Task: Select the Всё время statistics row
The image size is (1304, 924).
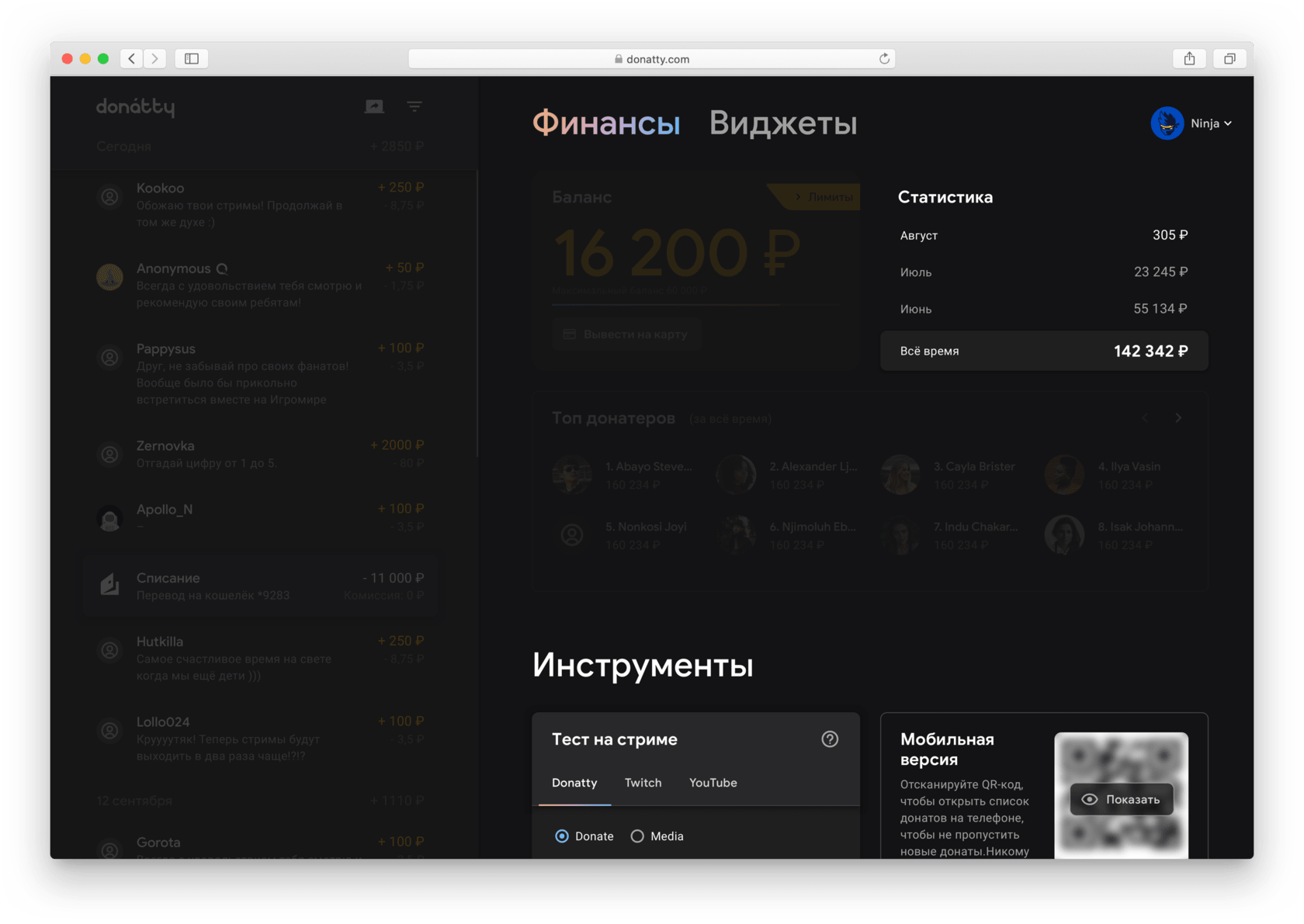Action: 1044,351
